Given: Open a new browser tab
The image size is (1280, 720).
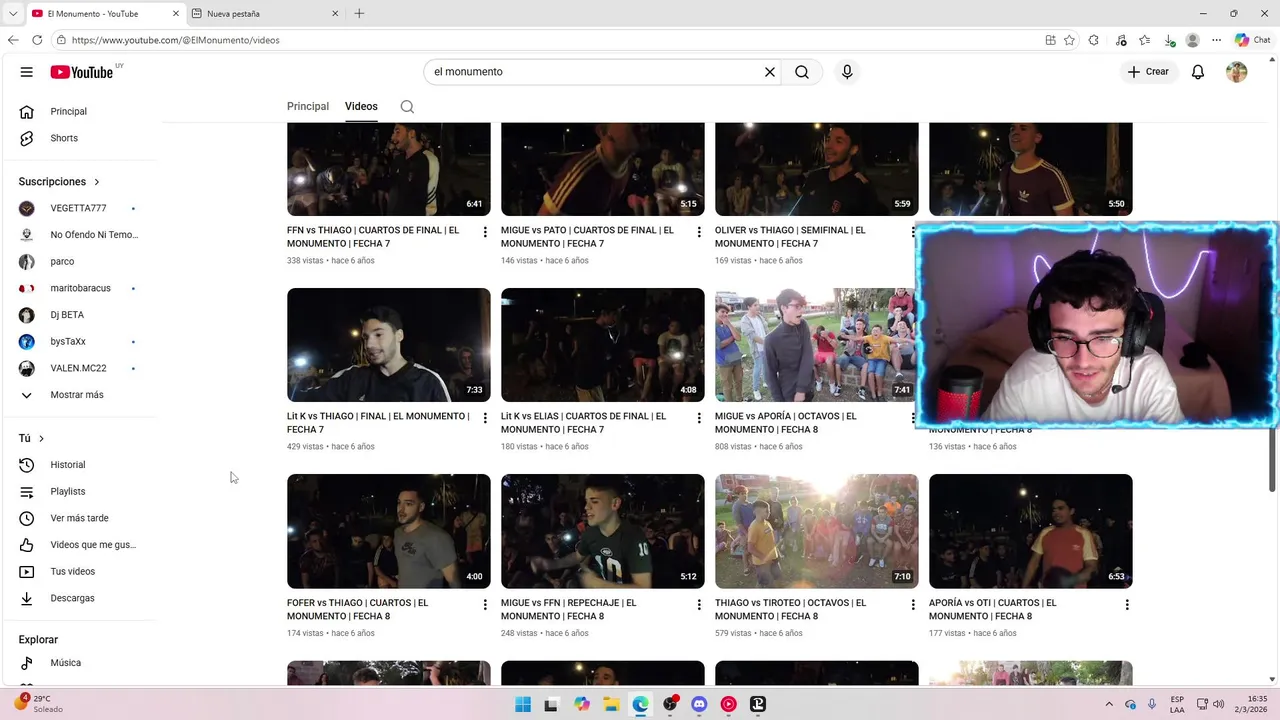Looking at the screenshot, I should (x=359, y=14).
